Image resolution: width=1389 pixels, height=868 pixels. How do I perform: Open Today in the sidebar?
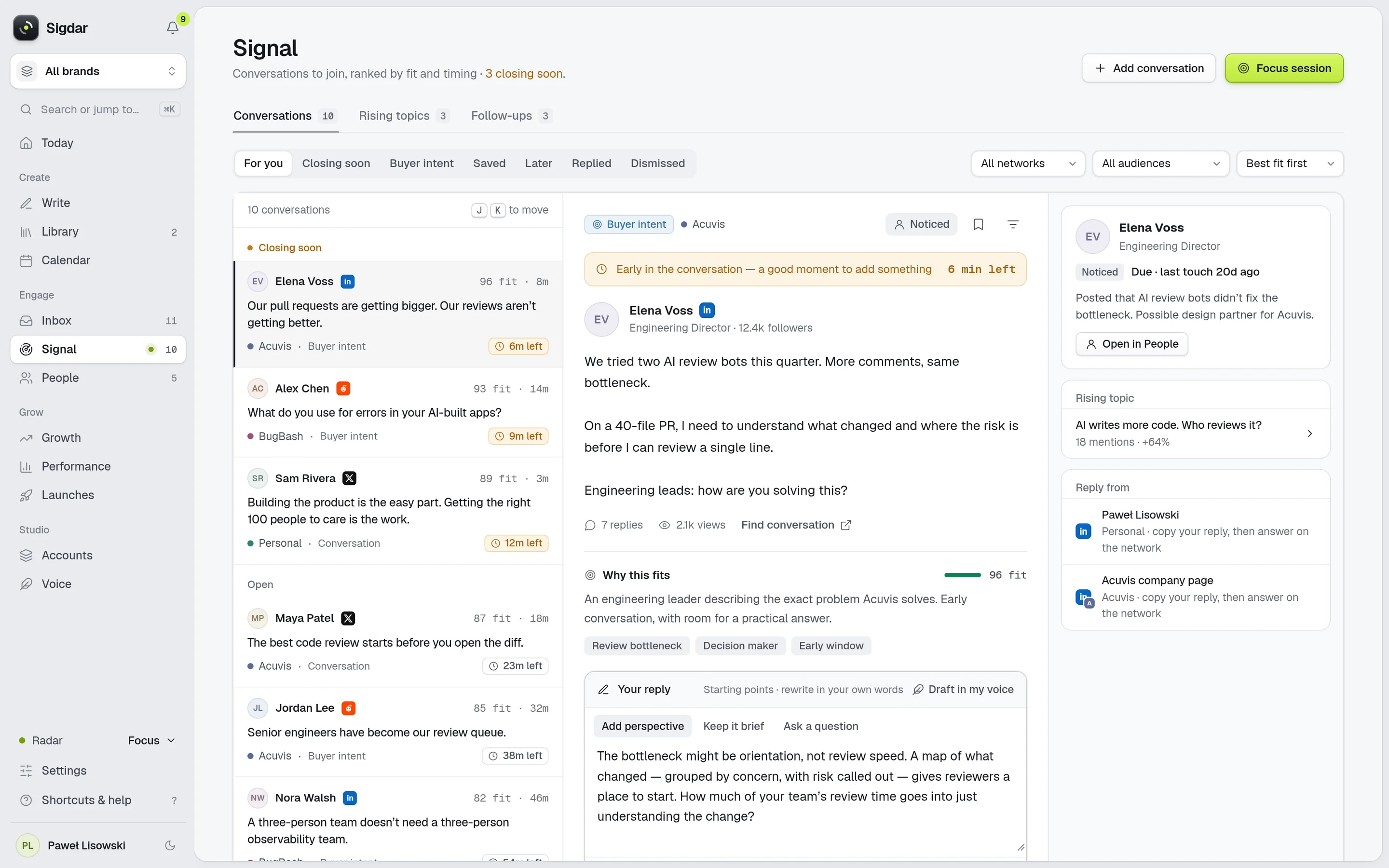coord(97,143)
